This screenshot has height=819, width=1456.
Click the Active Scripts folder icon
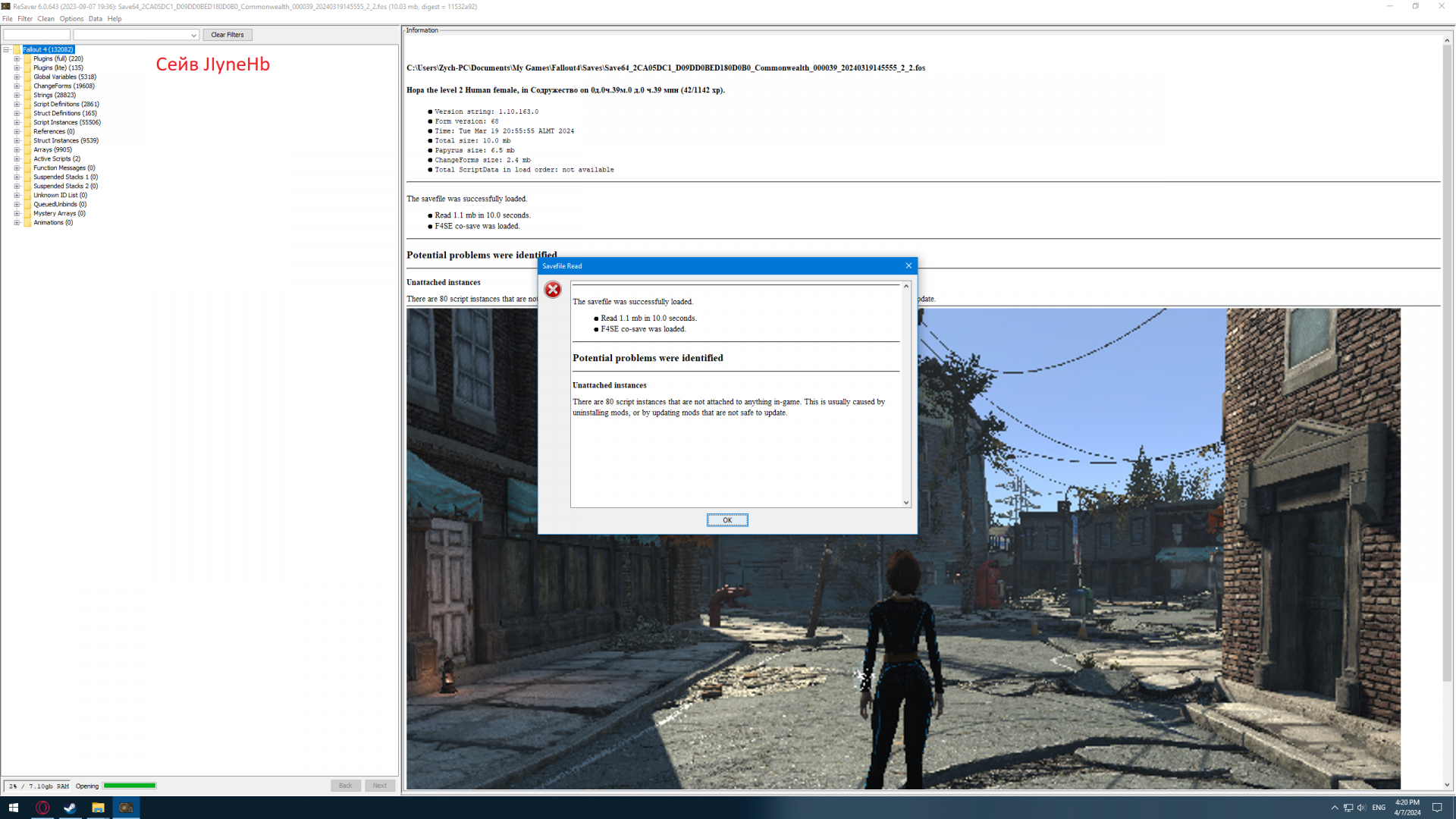tap(27, 159)
